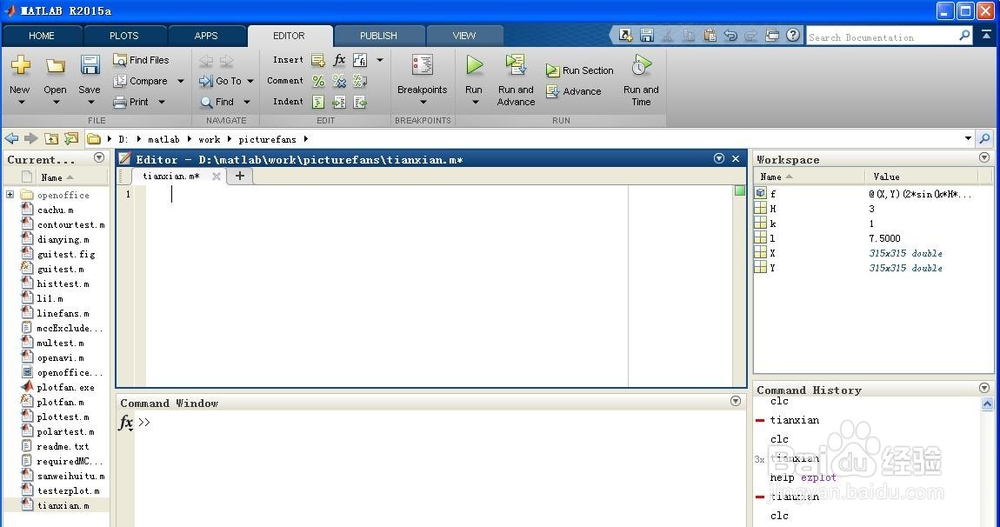Switch to the APPS ribbon tab
1000x527 pixels.
(206, 36)
